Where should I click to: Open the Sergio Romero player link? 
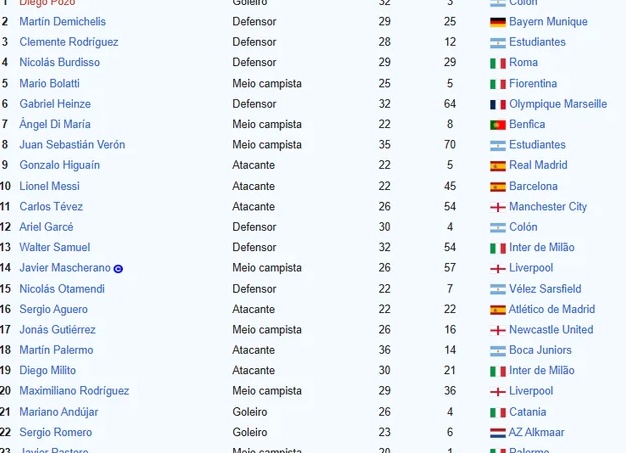[56, 432]
